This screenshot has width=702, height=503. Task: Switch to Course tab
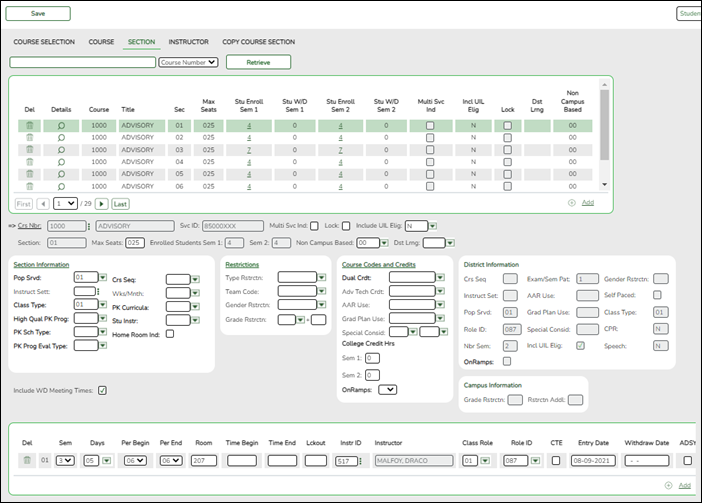click(x=101, y=42)
